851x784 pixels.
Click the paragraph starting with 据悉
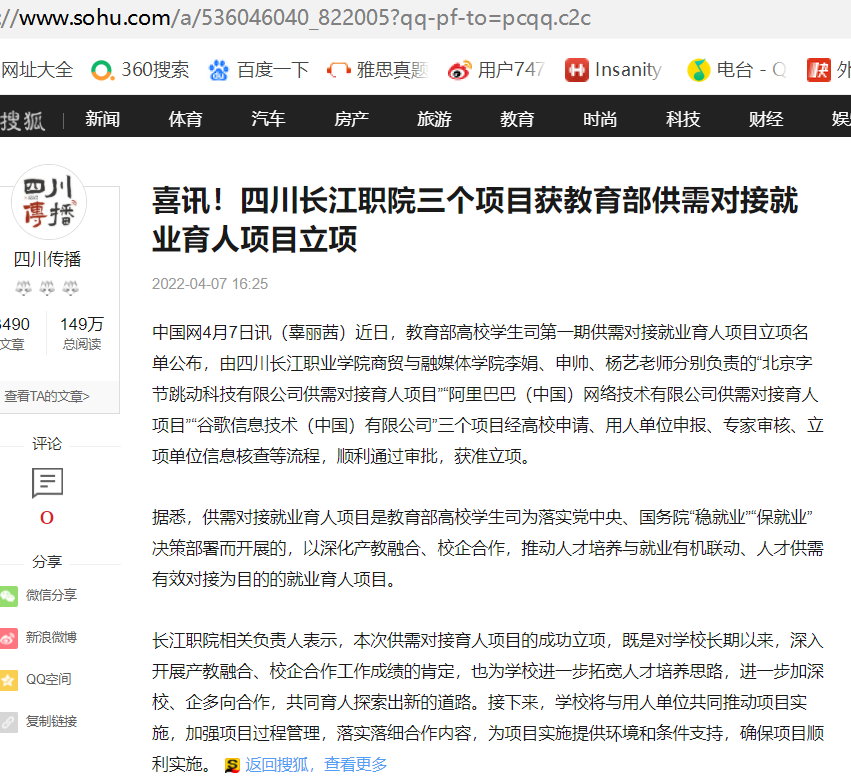pyautogui.click(x=488, y=548)
